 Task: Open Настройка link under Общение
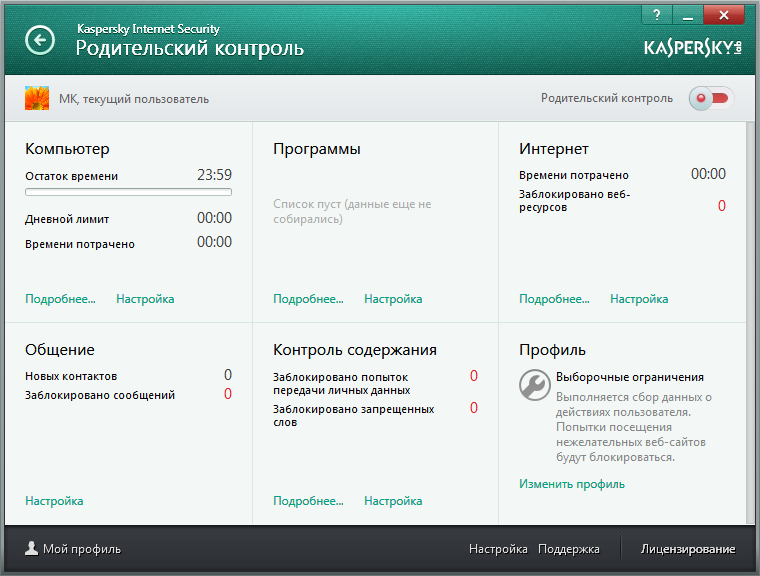tap(54, 501)
